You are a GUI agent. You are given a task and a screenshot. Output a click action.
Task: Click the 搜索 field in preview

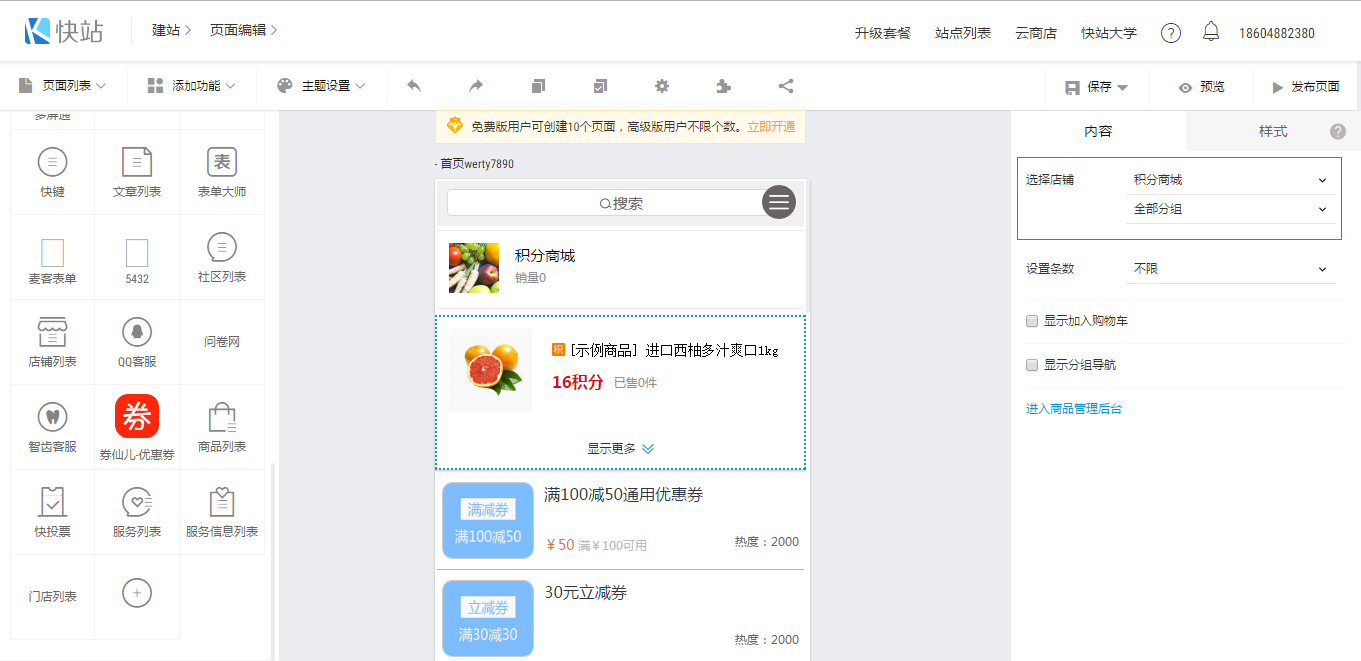604,203
